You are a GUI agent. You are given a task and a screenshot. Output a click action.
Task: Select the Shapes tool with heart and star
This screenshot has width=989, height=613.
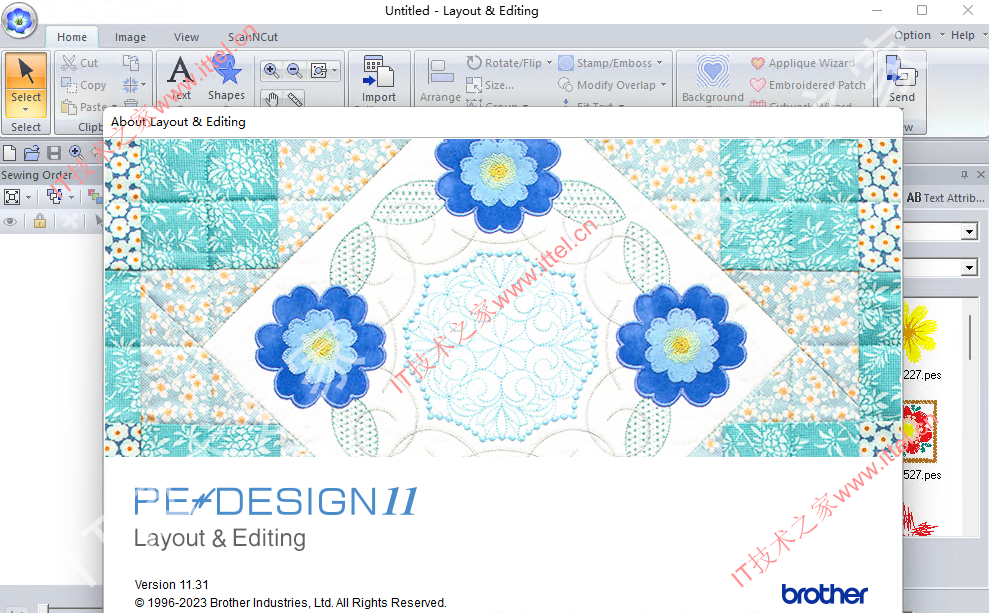tap(226, 78)
